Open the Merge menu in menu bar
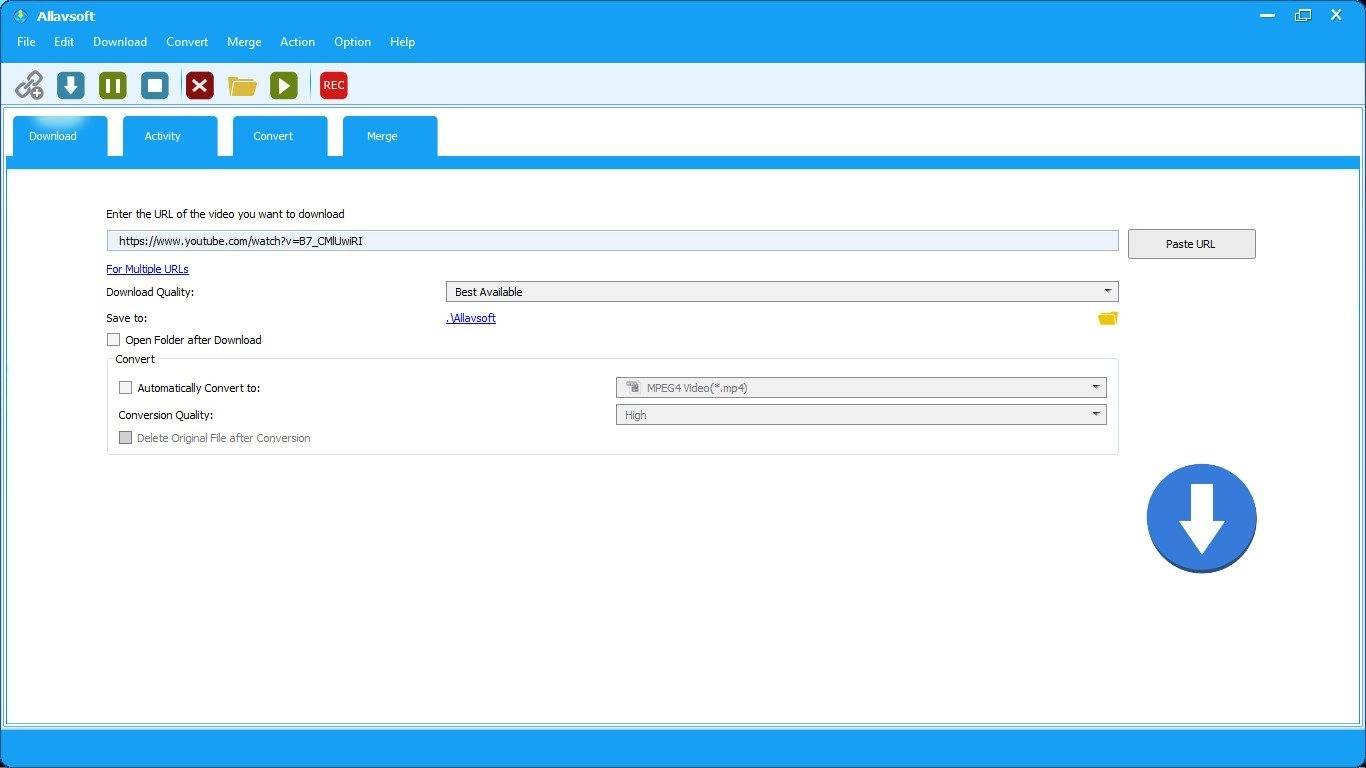 tap(244, 42)
